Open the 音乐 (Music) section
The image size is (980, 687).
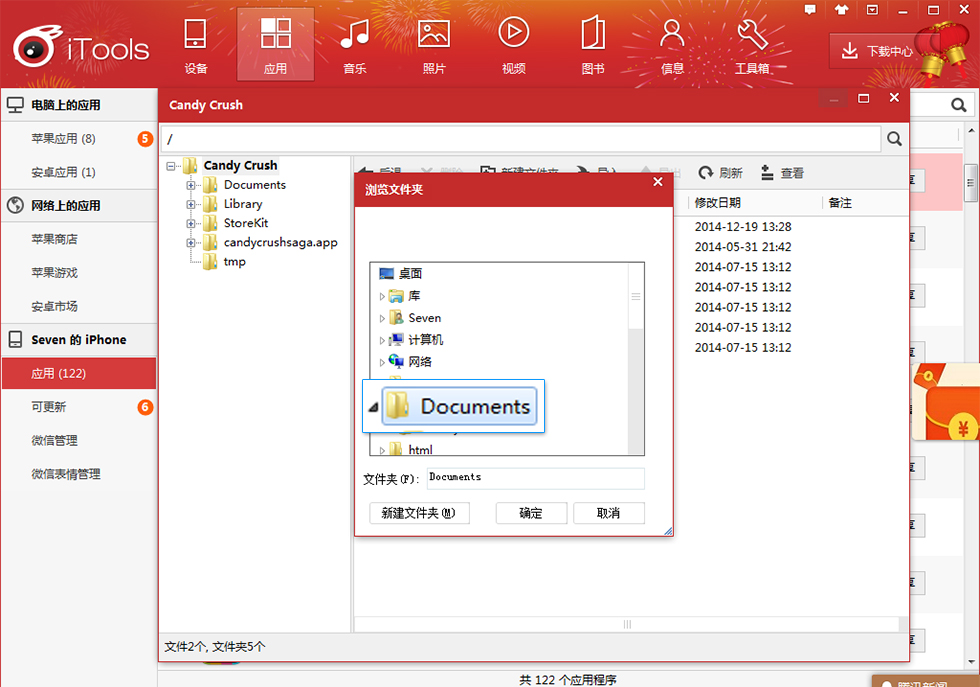354,45
